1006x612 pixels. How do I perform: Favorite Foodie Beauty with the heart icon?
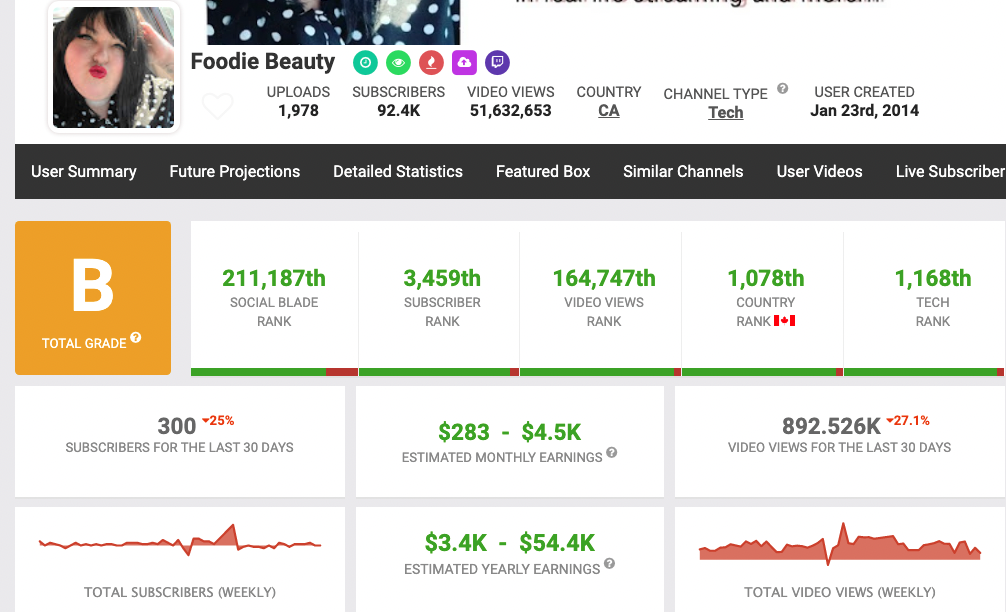tap(217, 106)
